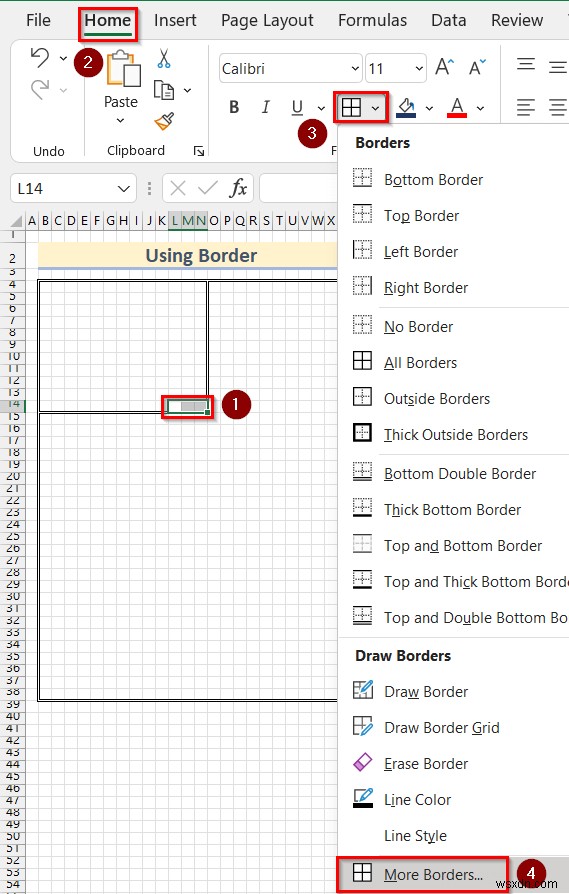Toggle Bold formatting
The image size is (569, 894).
point(234,107)
